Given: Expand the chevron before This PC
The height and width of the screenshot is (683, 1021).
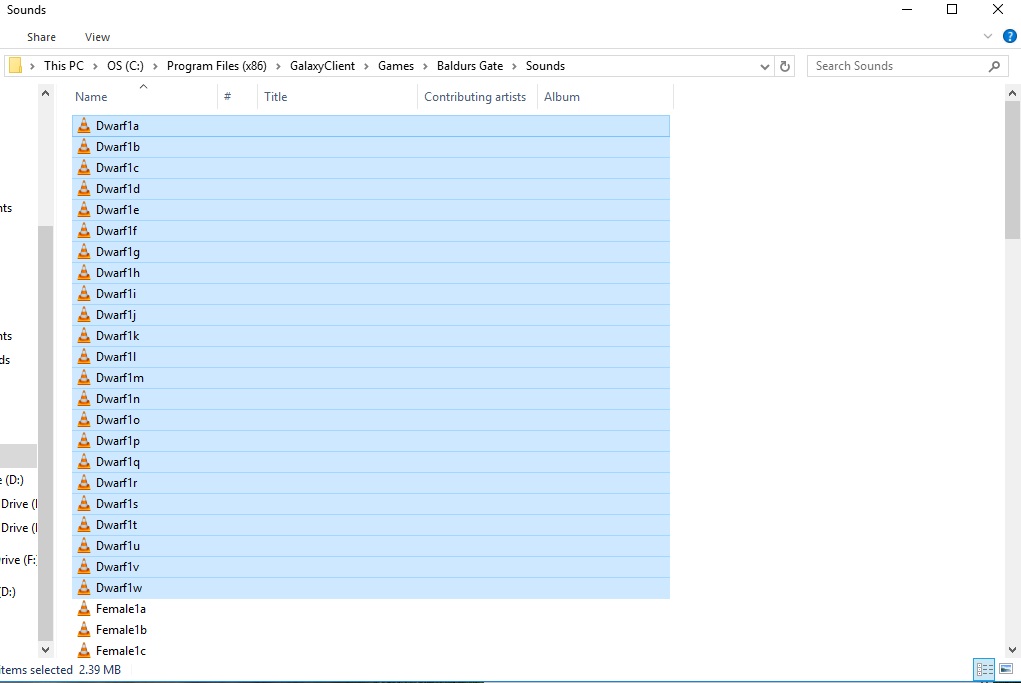Looking at the screenshot, I should coord(33,66).
